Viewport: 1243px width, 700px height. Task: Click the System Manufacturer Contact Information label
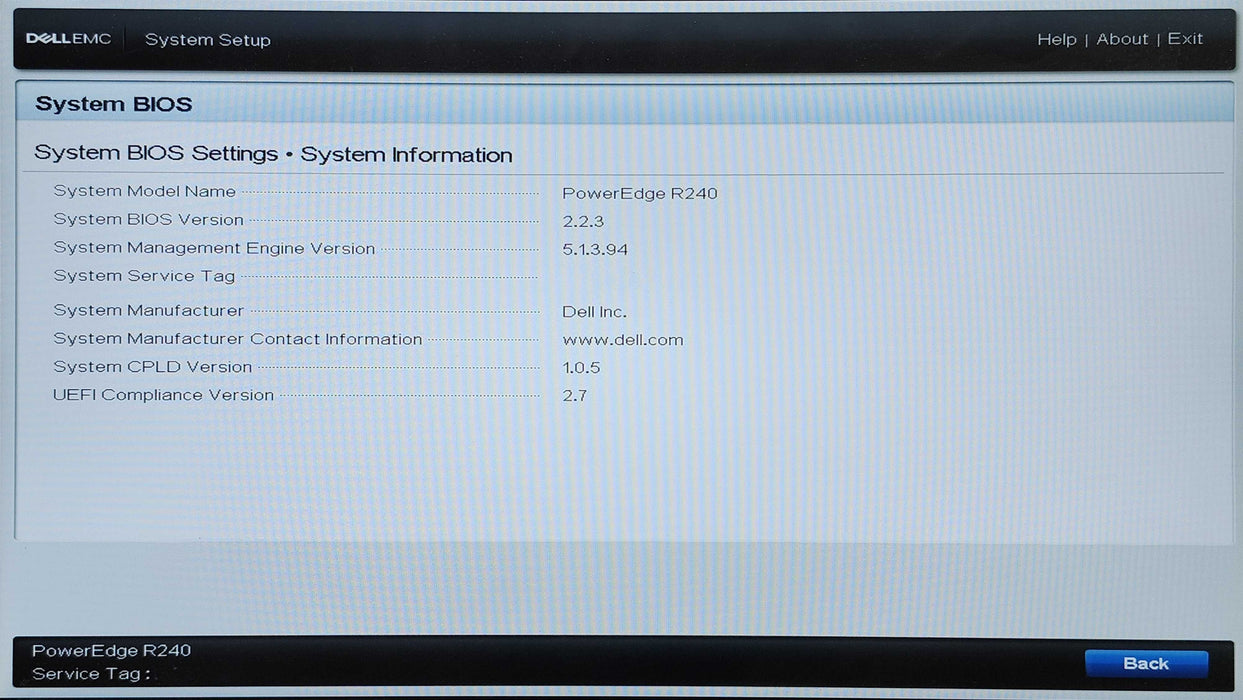pos(238,339)
